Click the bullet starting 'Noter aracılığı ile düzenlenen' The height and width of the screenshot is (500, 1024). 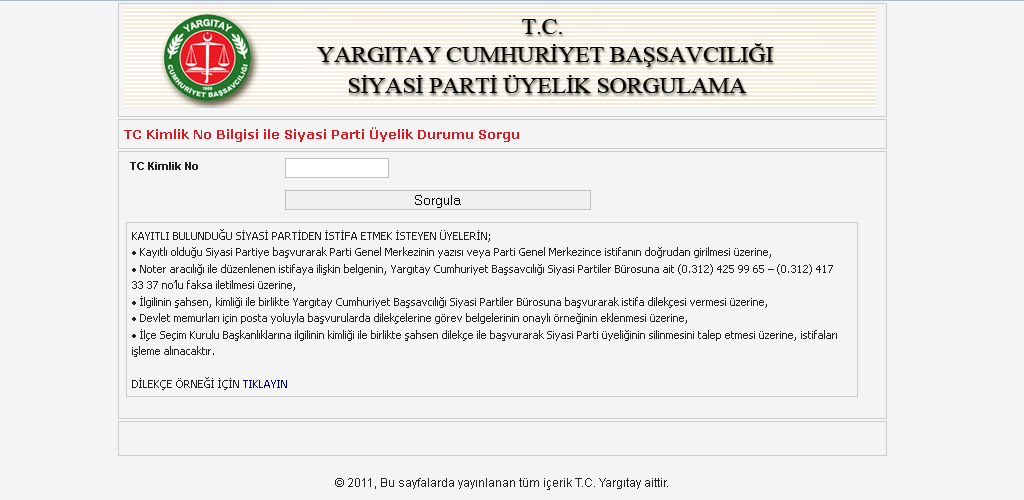pyautogui.click(x=482, y=277)
